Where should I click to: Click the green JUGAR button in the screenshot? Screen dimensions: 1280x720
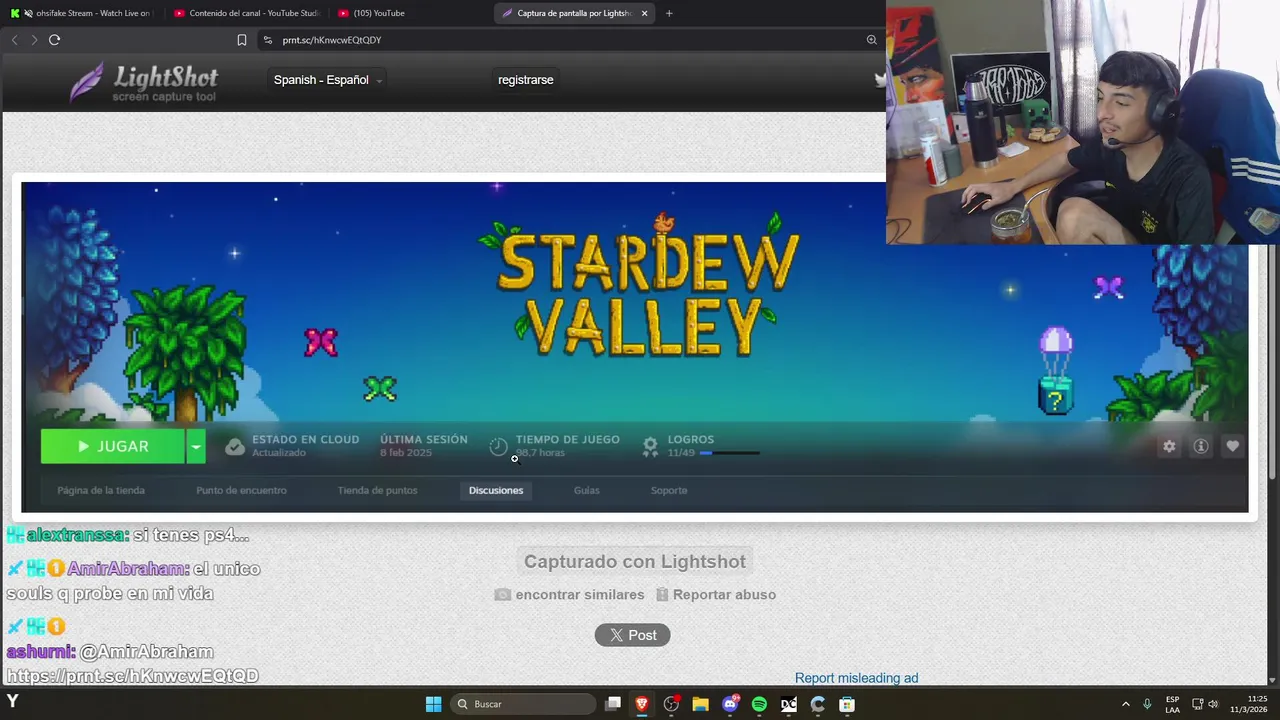coord(112,446)
